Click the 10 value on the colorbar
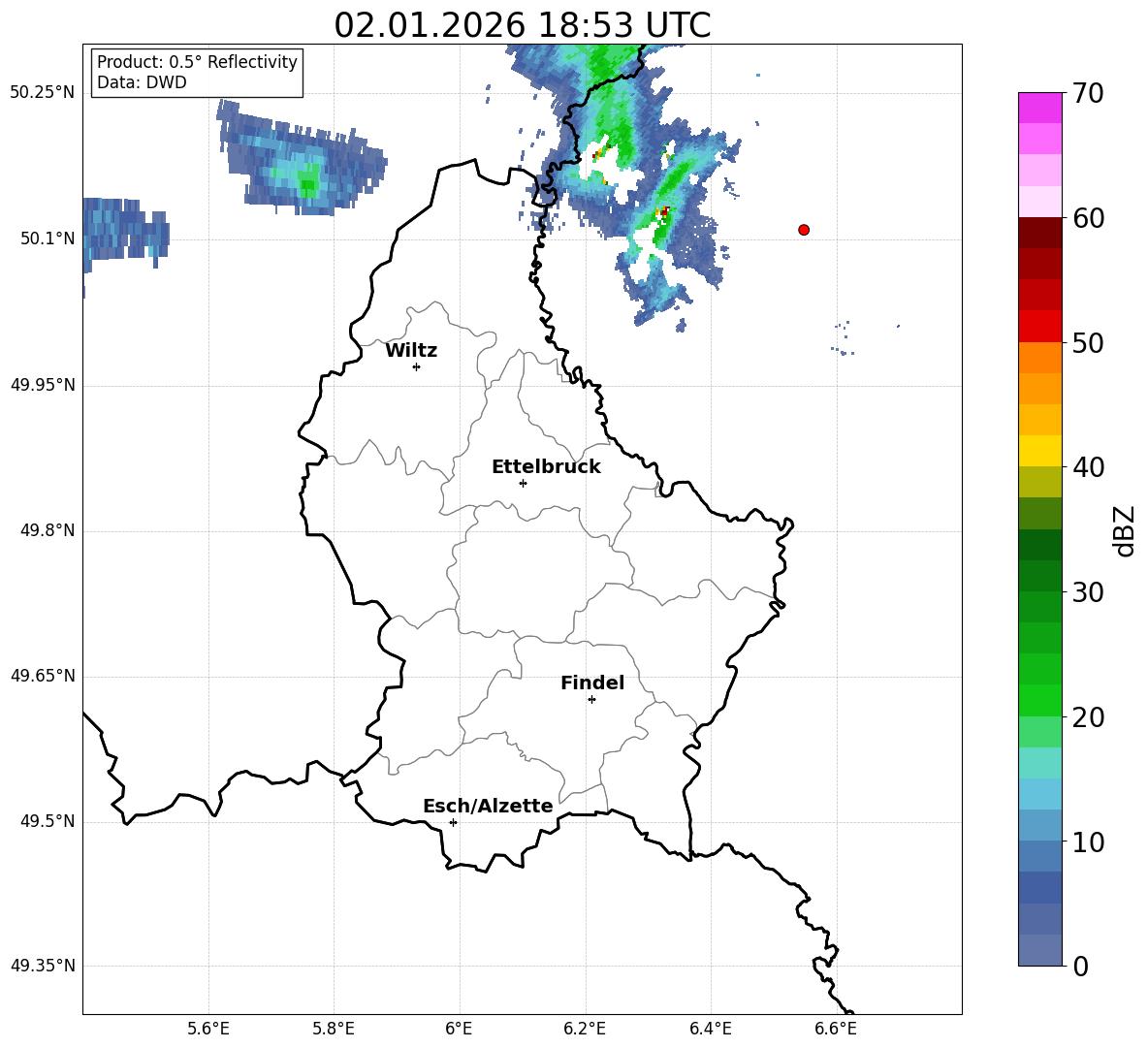The width and height of the screenshot is (1148, 1048). (1087, 842)
